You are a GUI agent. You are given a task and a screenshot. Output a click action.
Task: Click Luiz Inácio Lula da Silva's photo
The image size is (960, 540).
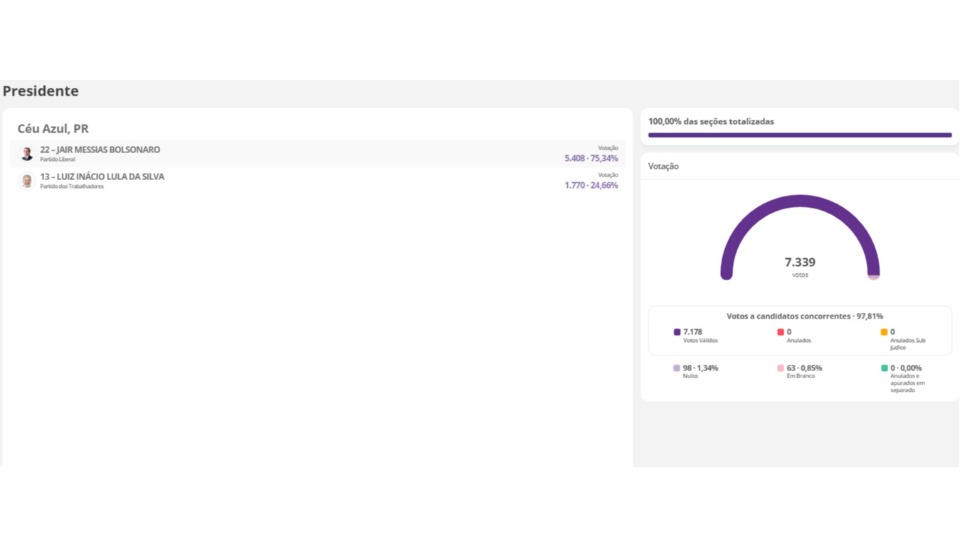(27, 181)
